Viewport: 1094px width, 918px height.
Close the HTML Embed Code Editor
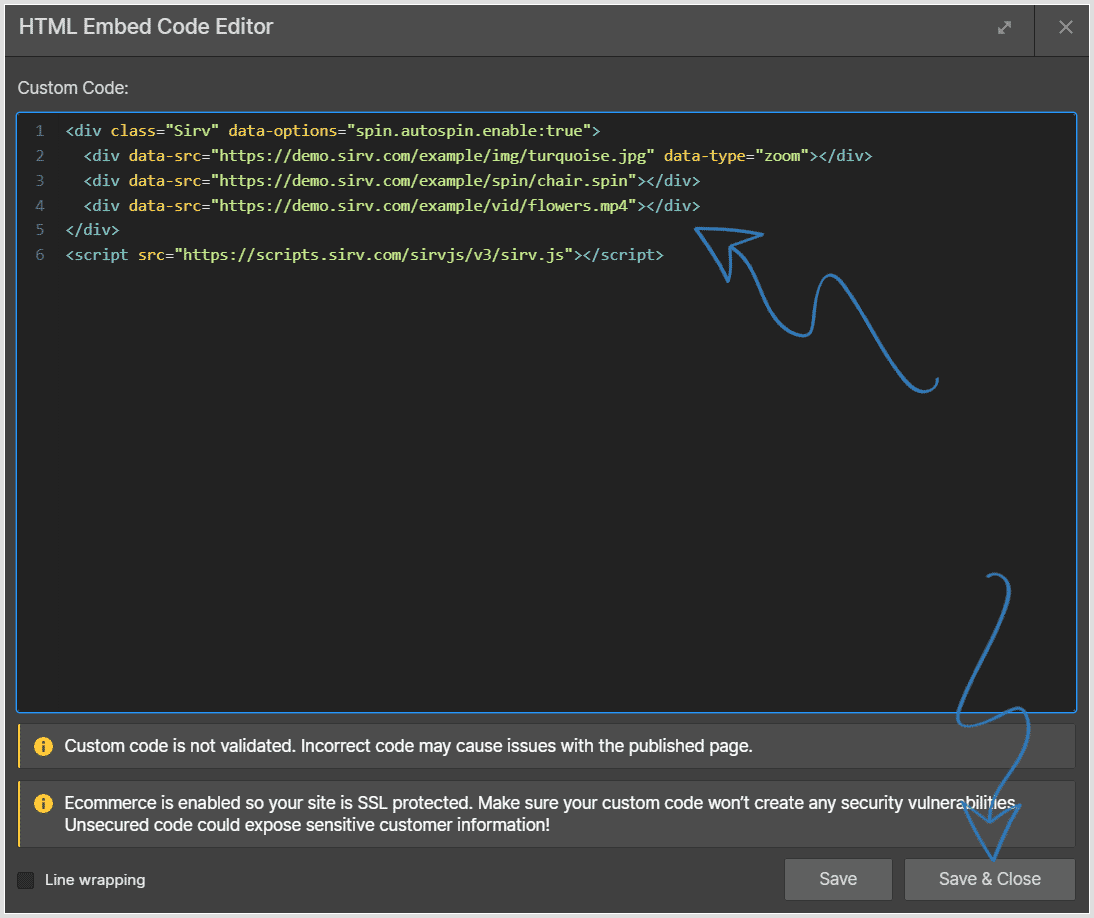click(1065, 27)
